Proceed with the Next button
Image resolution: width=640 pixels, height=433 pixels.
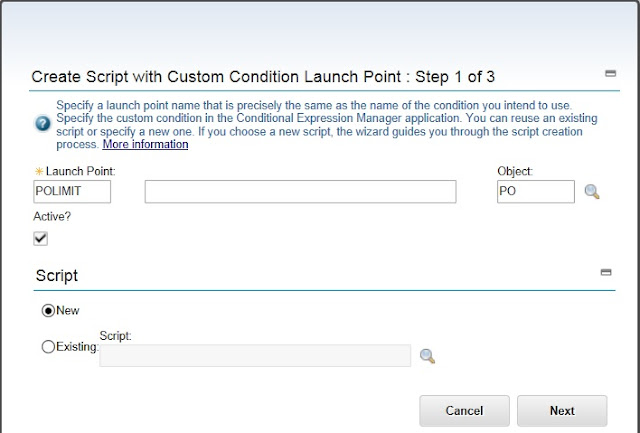tap(562, 410)
